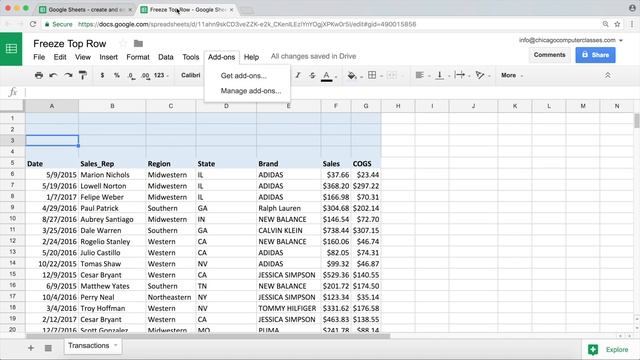This screenshot has width=640, height=360.
Task: Decrease decimal places
Action: 131,76
